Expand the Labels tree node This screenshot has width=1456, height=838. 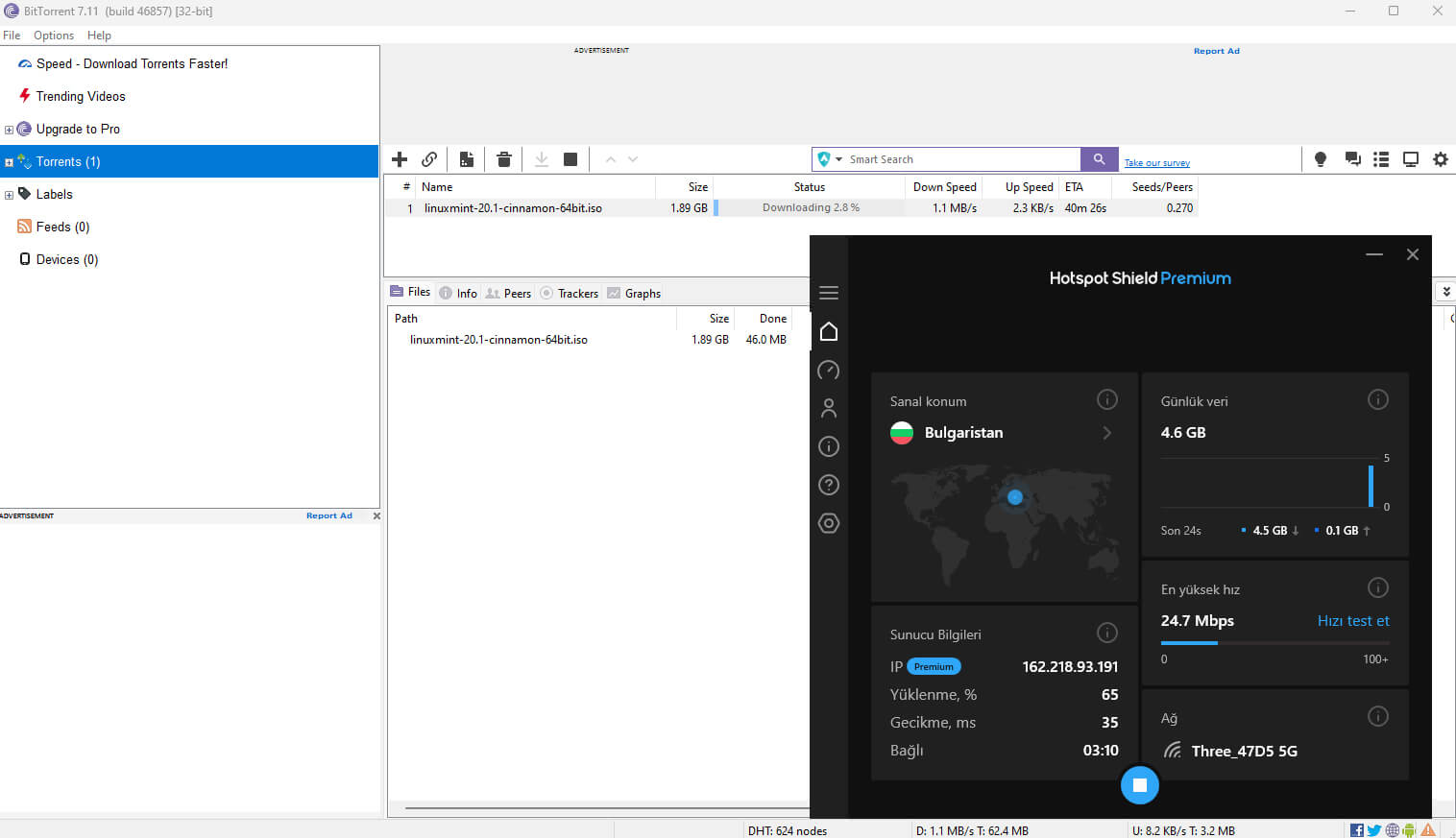pyautogui.click(x=9, y=195)
